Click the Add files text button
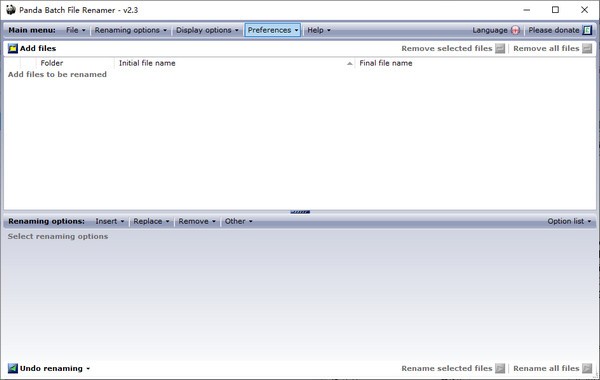Screen dimensions: 600x380 (38, 49)
